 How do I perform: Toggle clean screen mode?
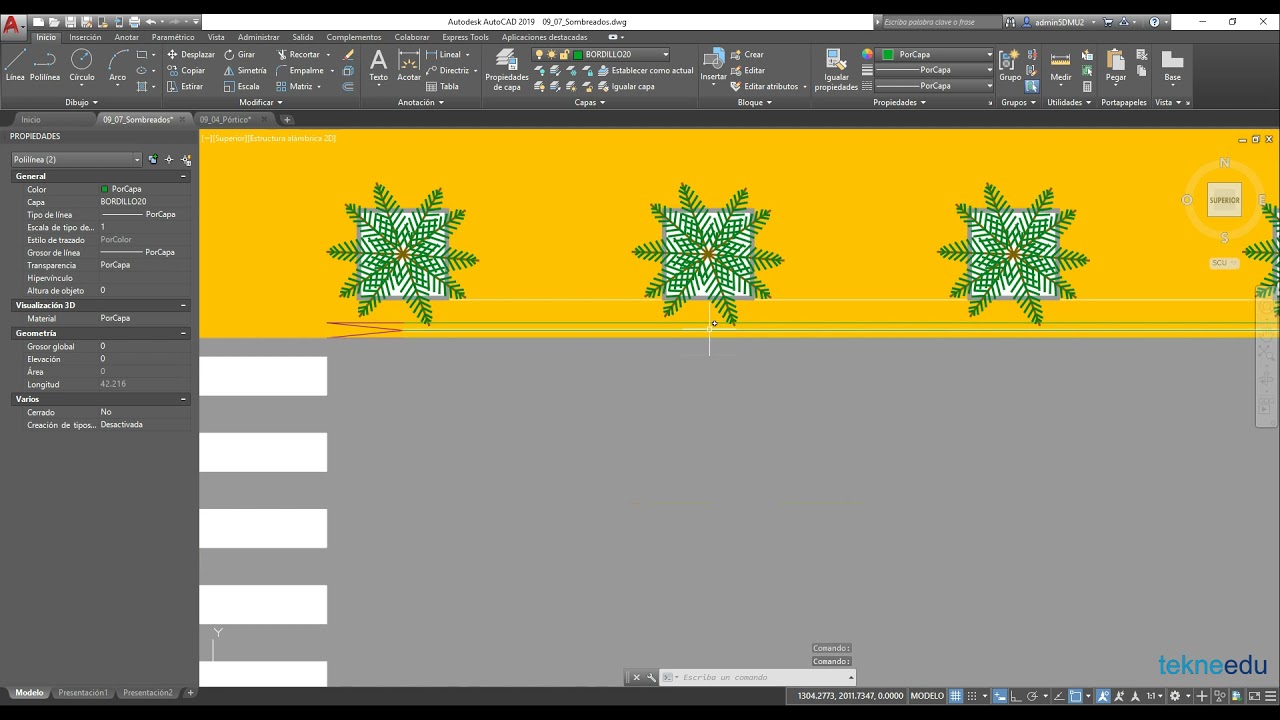point(1254,696)
